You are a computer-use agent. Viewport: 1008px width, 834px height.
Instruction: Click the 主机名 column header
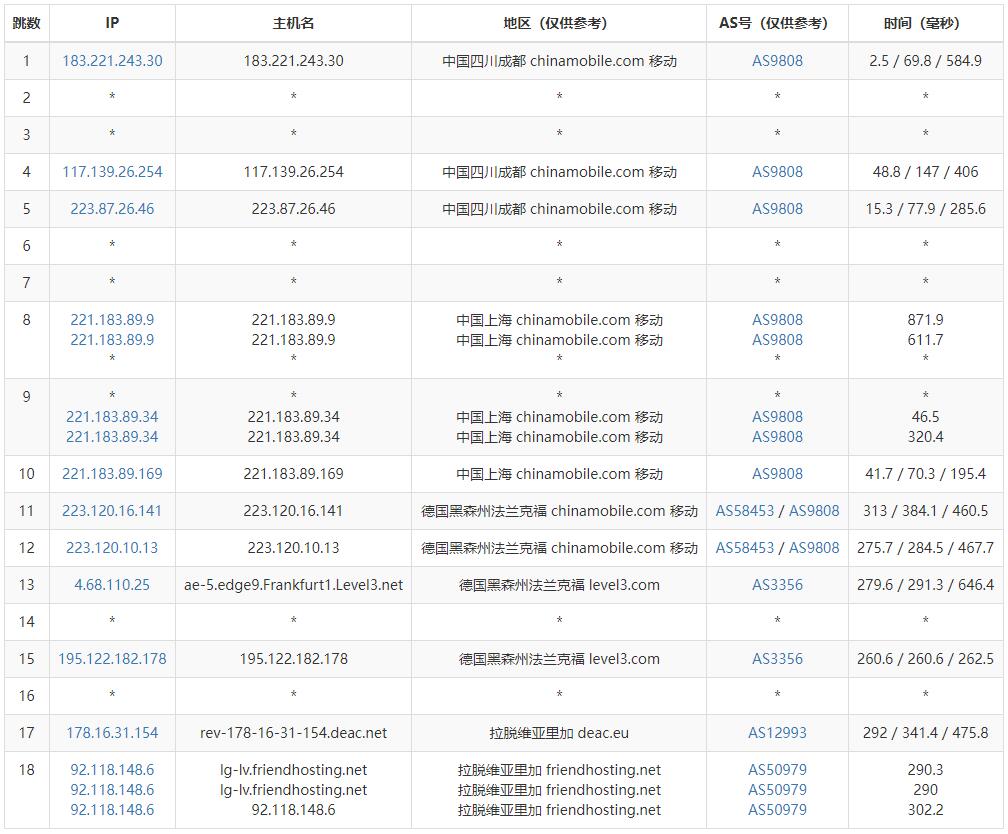293,24
